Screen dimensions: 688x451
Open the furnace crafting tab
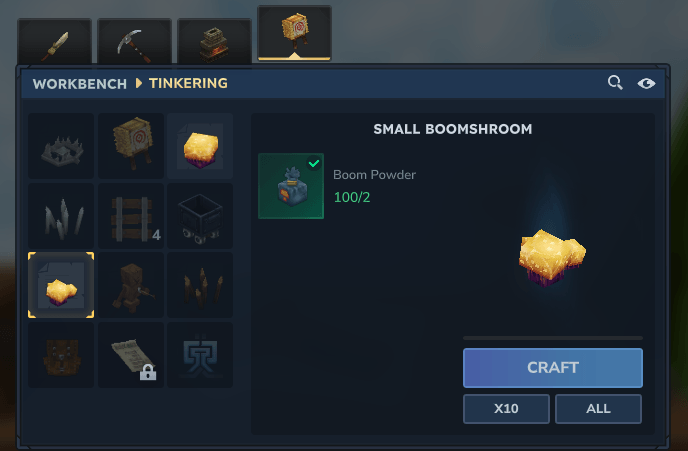pyautogui.click(x=214, y=44)
